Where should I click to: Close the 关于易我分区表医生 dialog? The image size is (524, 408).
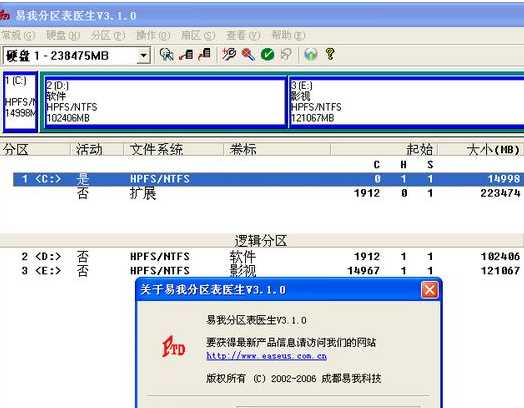[x=429, y=290]
